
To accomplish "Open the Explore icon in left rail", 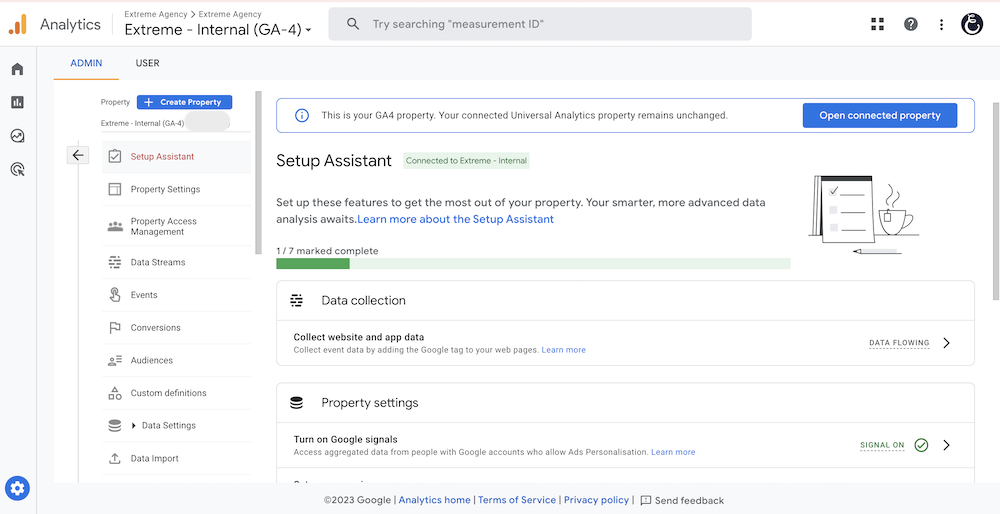I will tap(17, 135).
